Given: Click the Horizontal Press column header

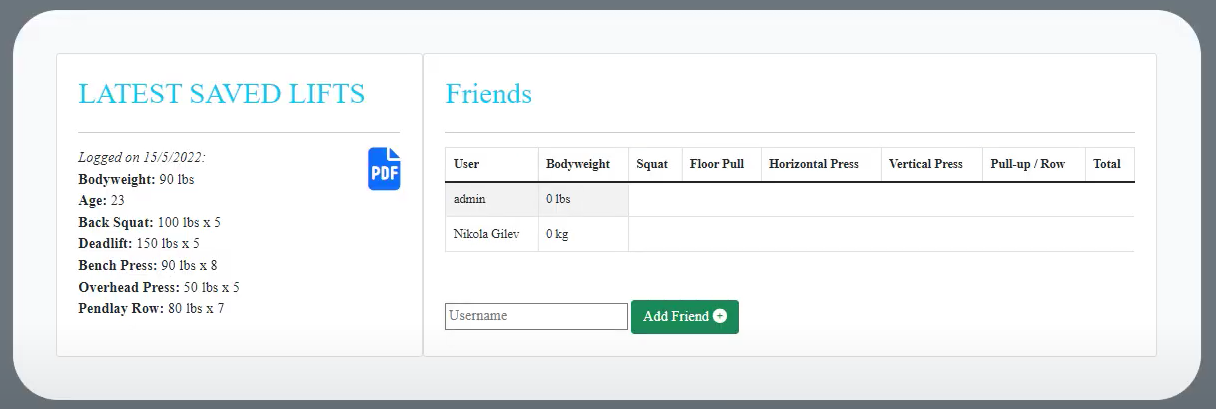Looking at the screenshot, I should pyautogui.click(x=821, y=164).
